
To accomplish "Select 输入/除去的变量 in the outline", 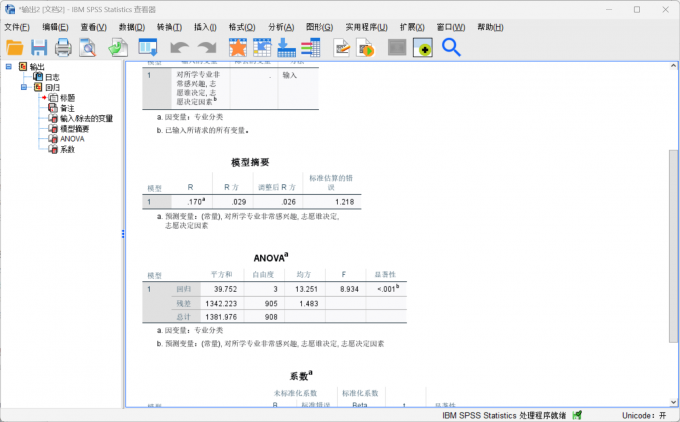I will [x=86, y=118].
